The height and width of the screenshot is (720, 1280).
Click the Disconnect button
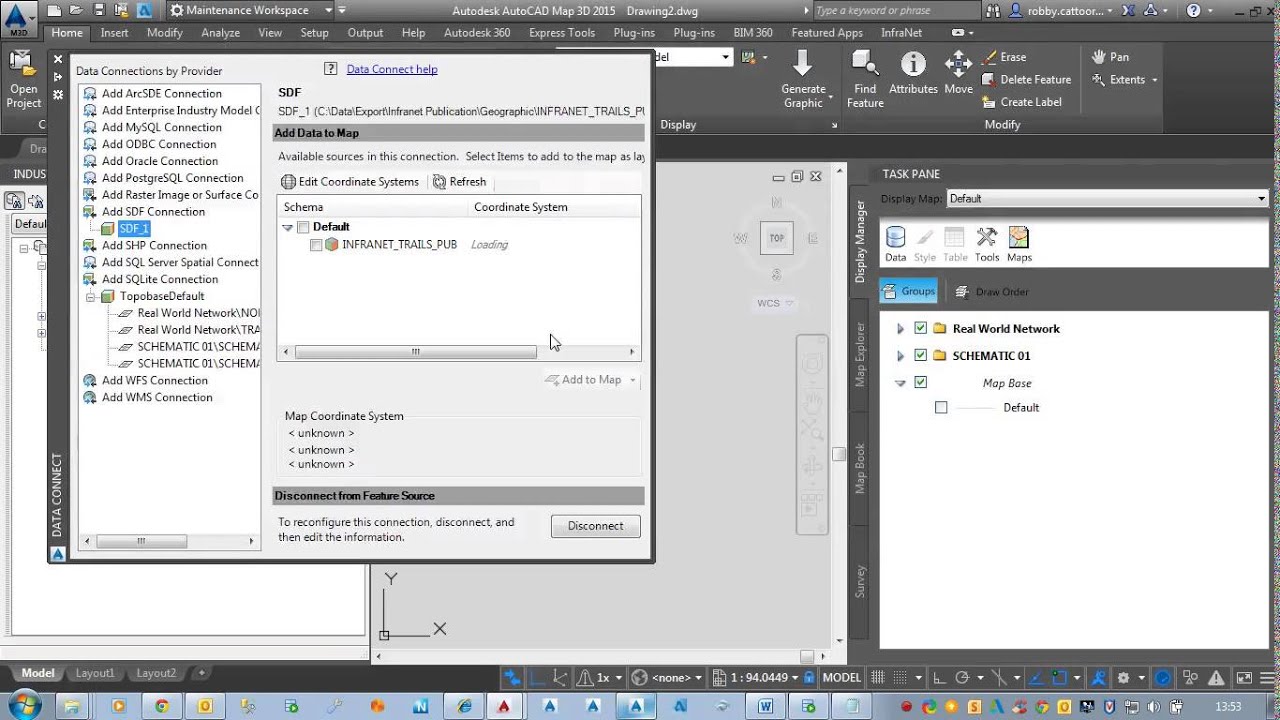click(x=596, y=526)
